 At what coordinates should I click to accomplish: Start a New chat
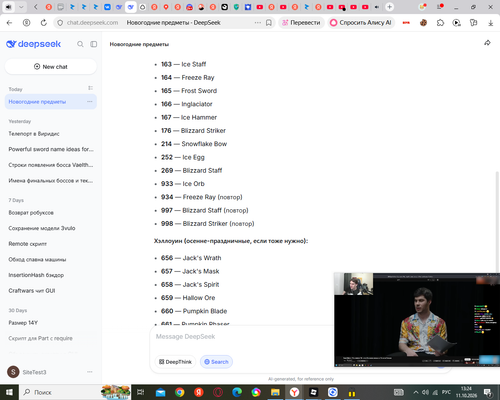(51, 67)
